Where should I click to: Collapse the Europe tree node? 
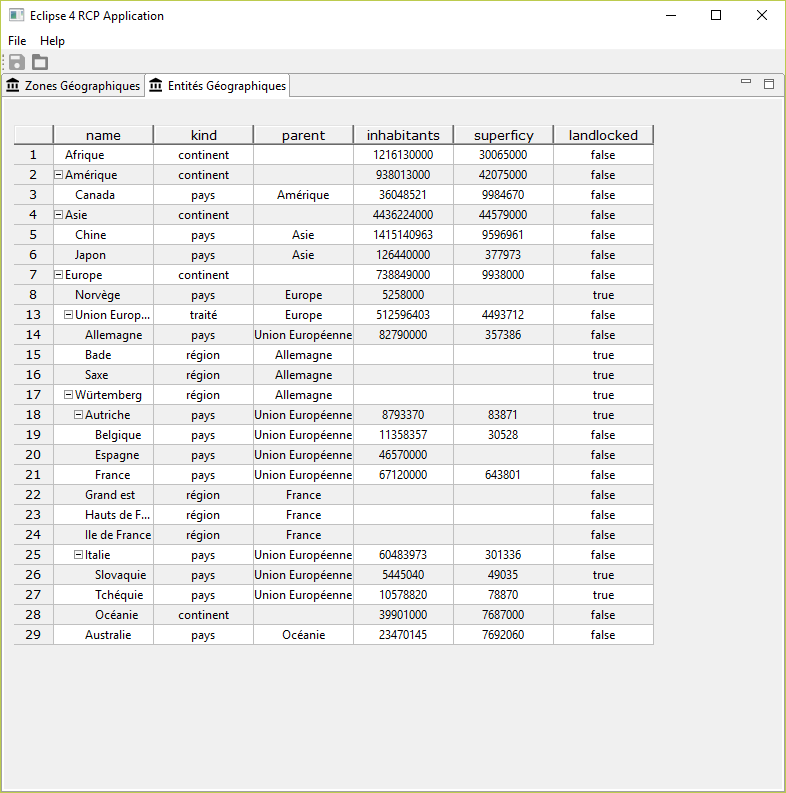pos(59,275)
